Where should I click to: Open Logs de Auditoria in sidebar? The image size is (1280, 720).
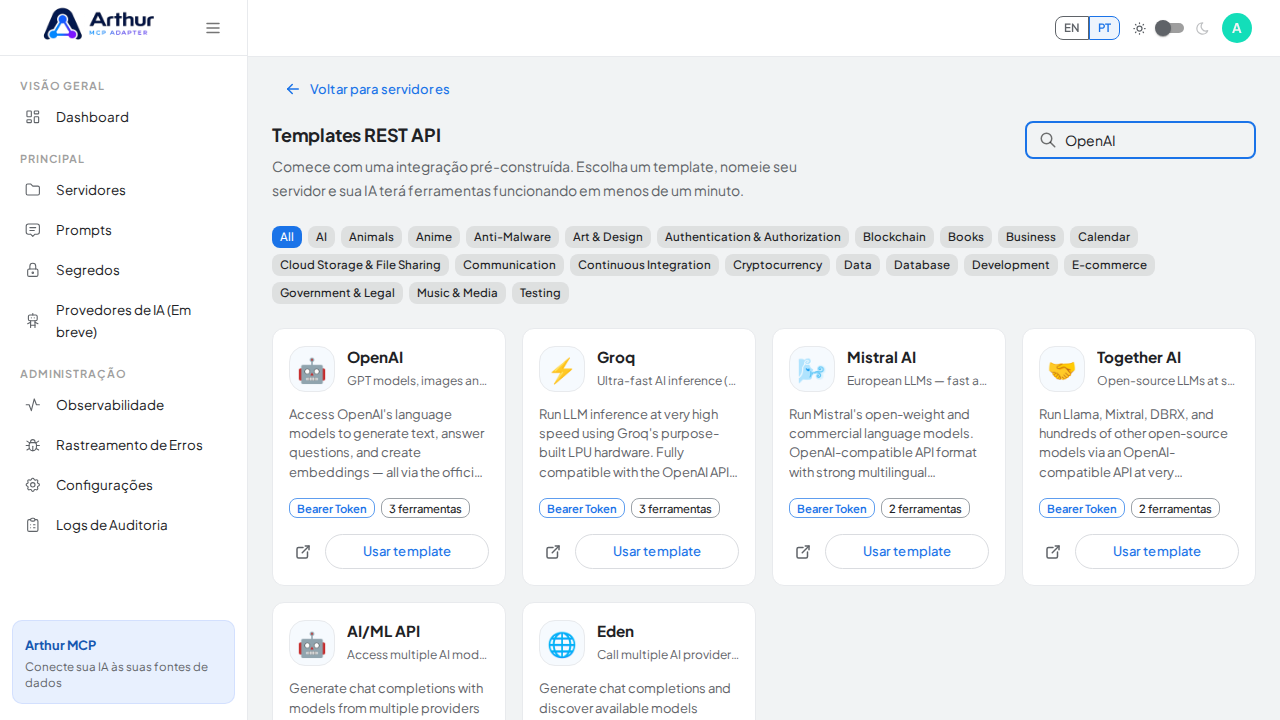123,525
